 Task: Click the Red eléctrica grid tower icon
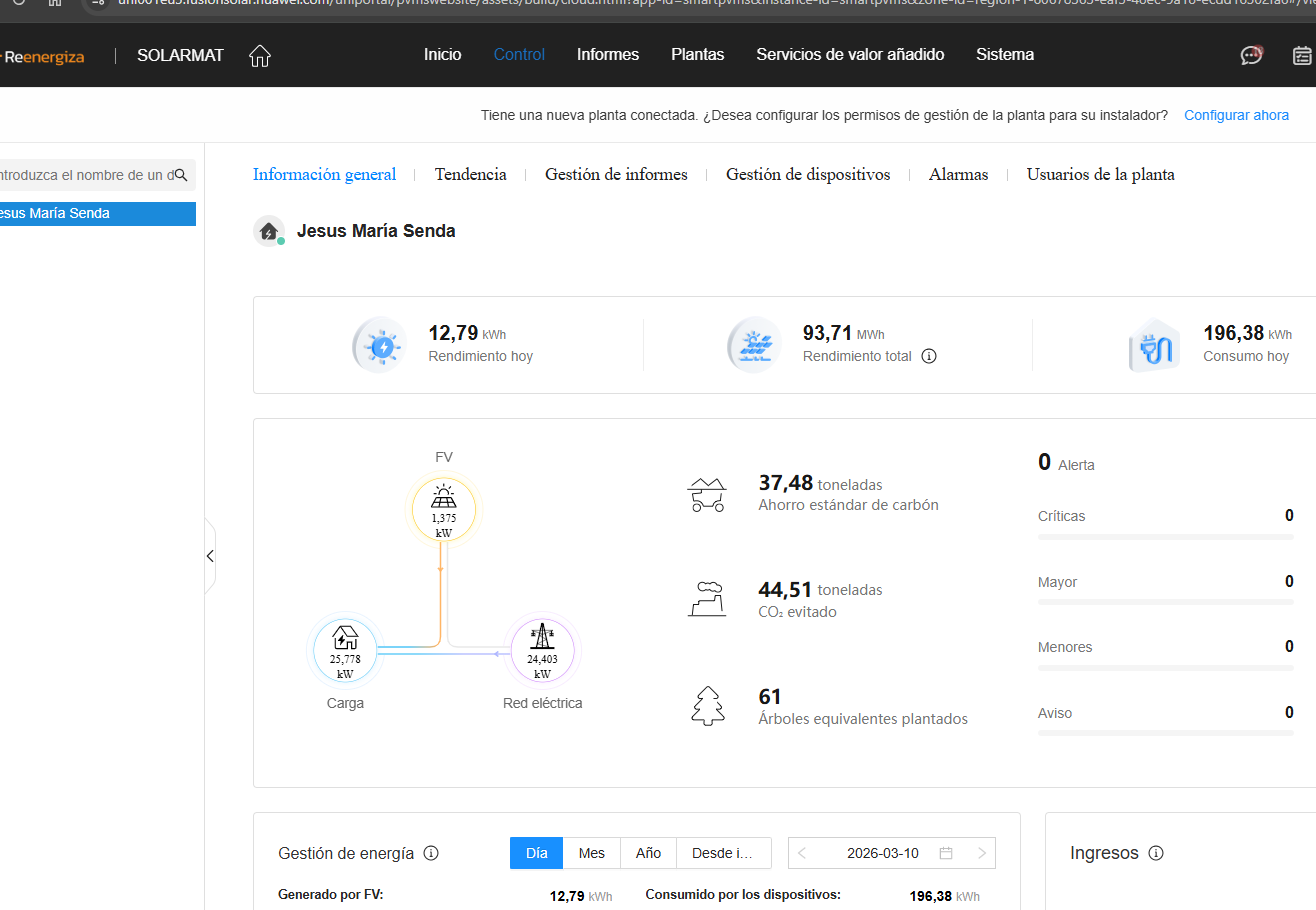point(542,638)
